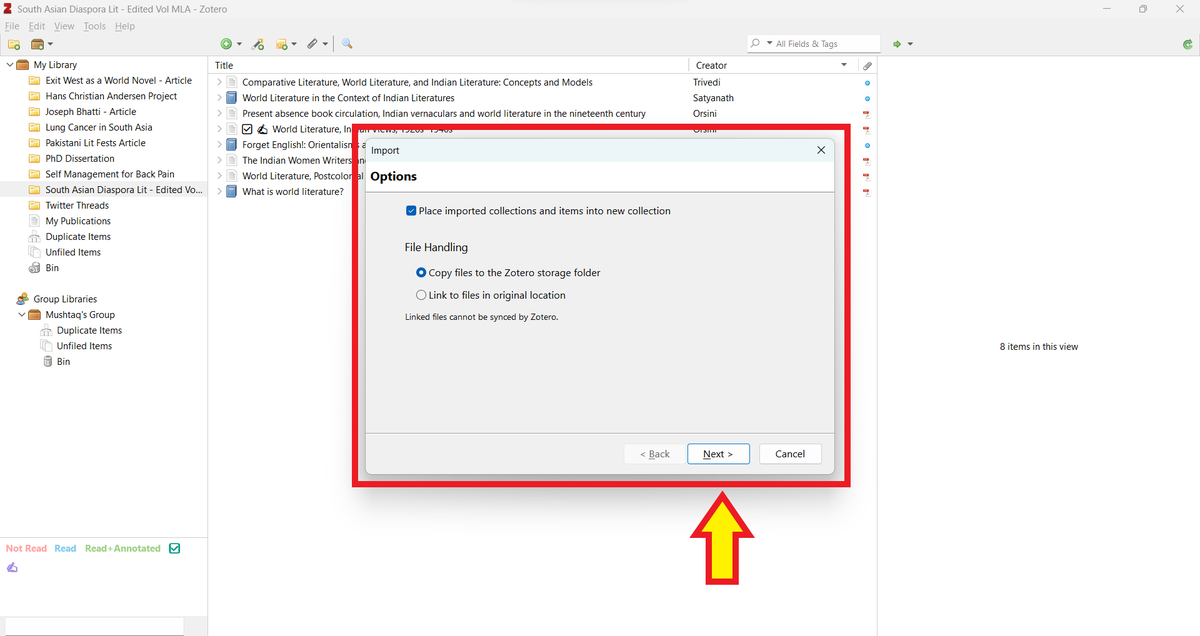1200x636 pixels.
Task: Collapse the Mushtaq's Group library
Action: click(x=21, y=315)
